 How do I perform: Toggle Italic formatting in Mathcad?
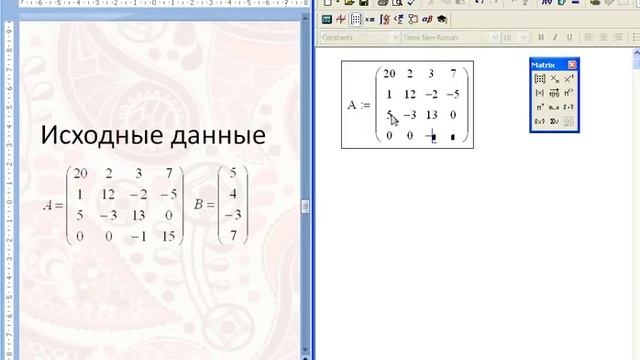[555, 38]
